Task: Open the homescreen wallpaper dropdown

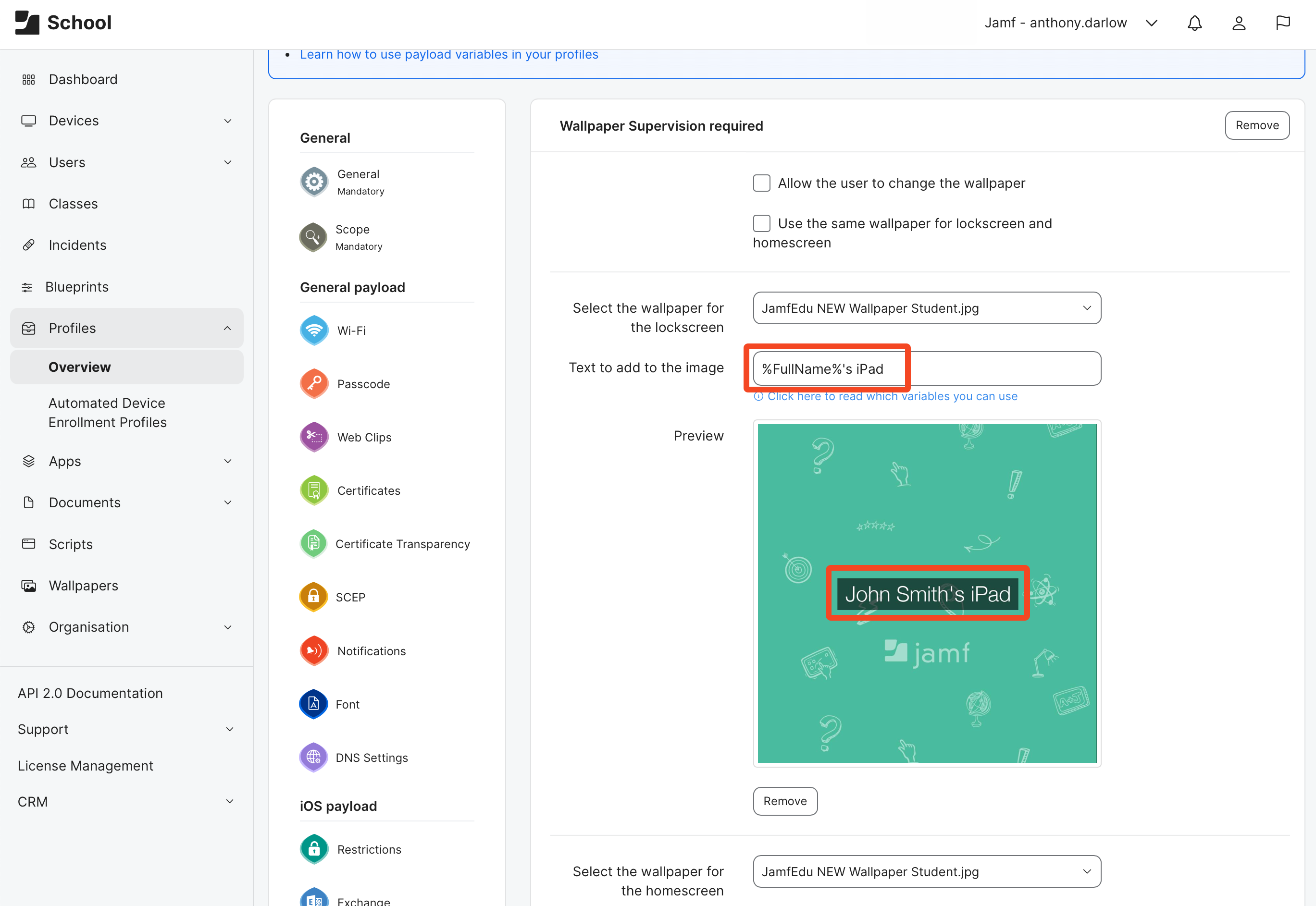Action: pyautogui.click(x=927, y=871)
